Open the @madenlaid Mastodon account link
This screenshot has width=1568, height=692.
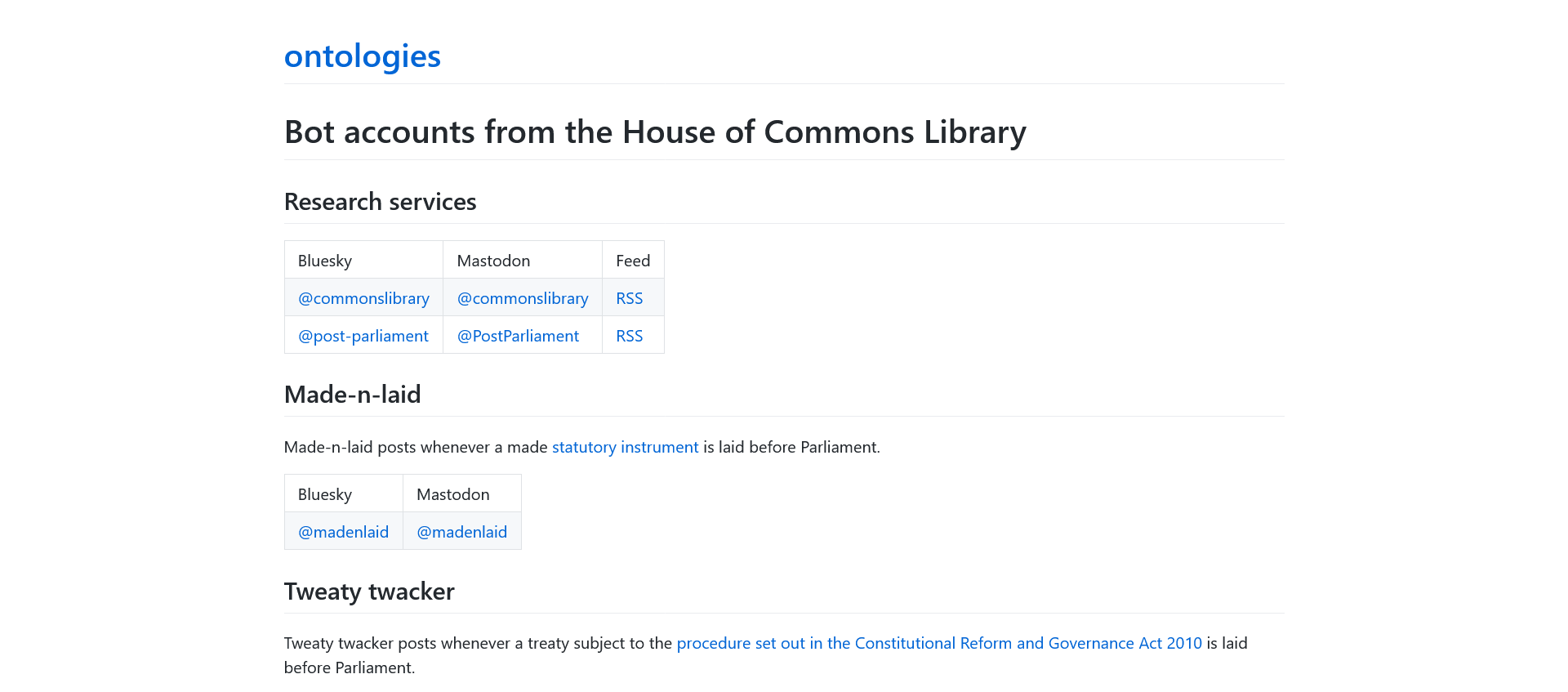[461, 532]
